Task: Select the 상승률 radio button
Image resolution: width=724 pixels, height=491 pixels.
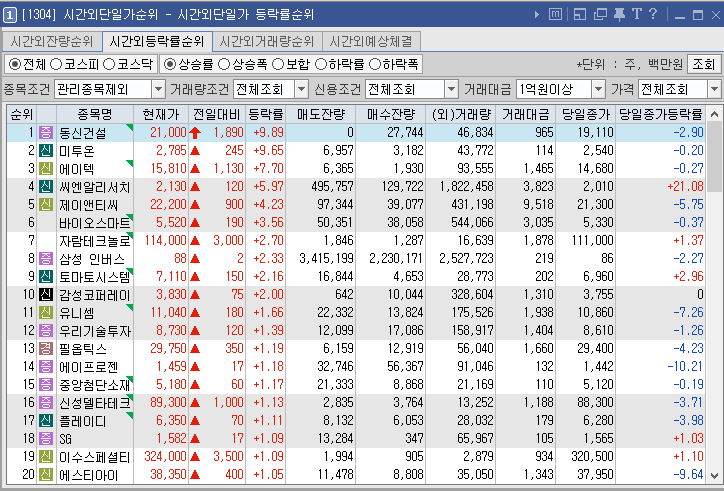Action: [x=170, y=64]
